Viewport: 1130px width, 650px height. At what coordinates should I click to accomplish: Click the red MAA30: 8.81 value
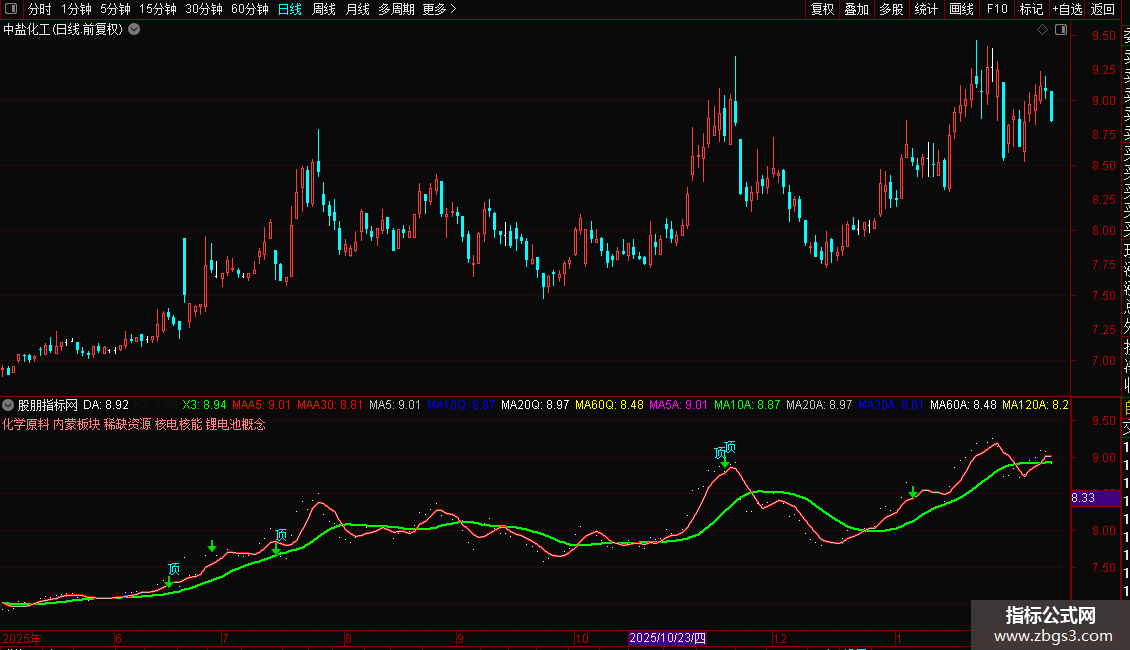pyautogui.click(x=330, y=405)
